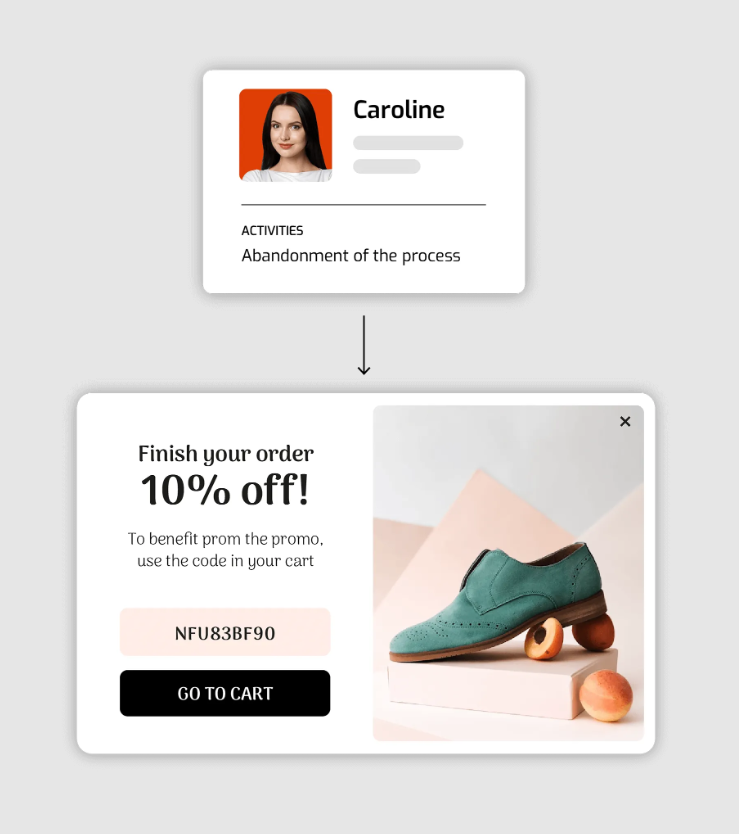Select the Abandonment of the process activity
739x834 pixels.
[351, 256]
